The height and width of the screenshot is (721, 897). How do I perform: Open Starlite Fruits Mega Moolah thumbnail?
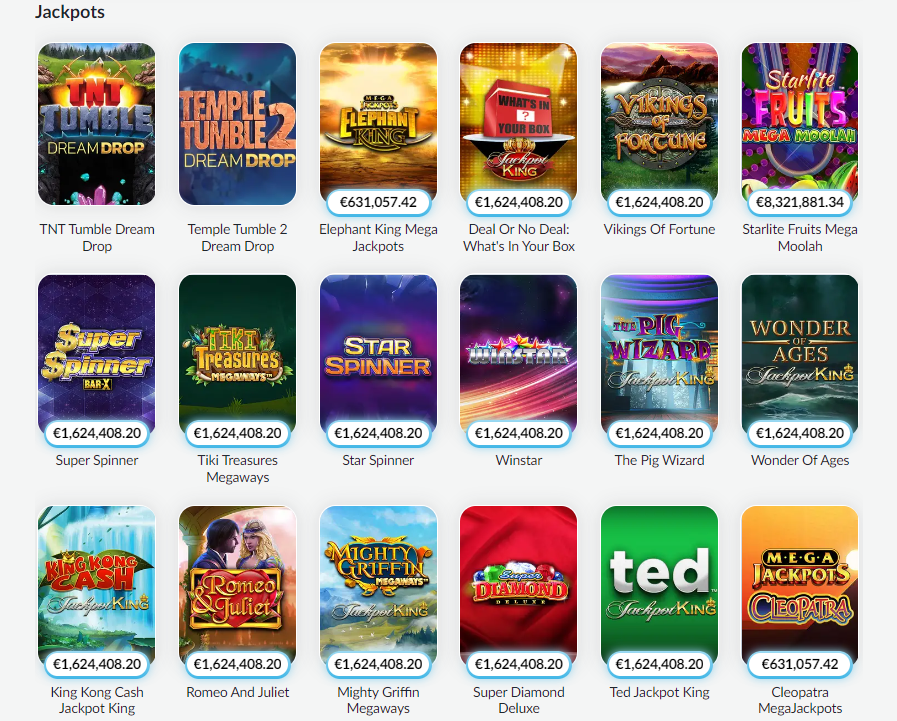click(x=800, y=124)
